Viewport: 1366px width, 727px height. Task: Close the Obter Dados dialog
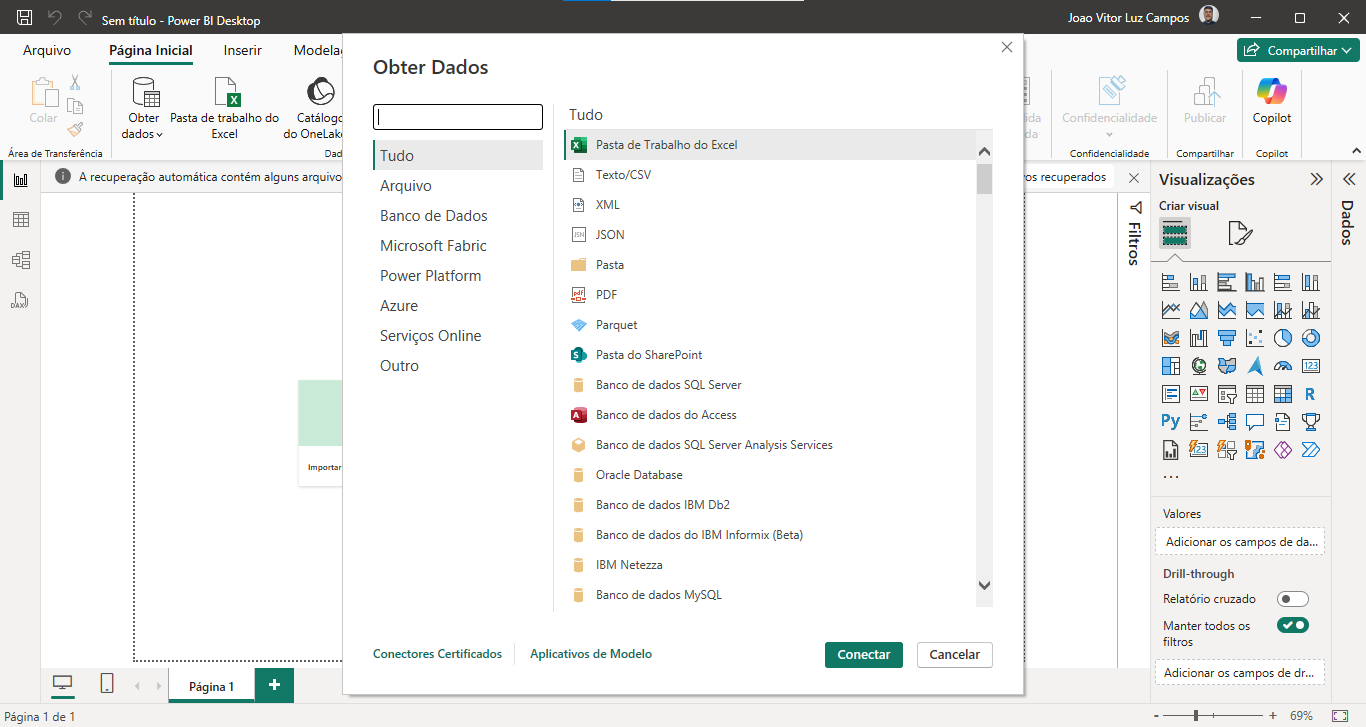[x=1007, y=47]
